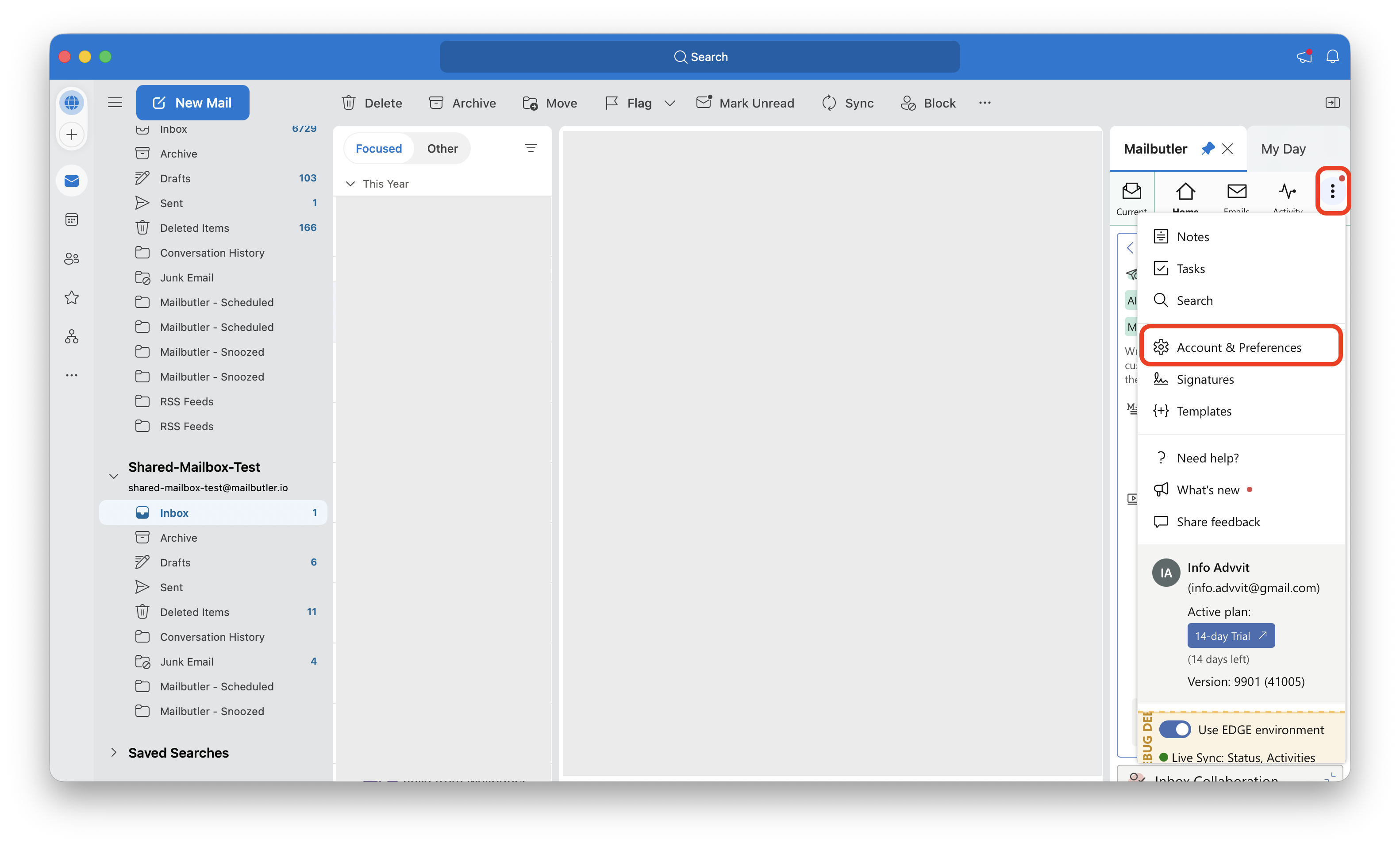The width and height of the screenshot is (1400, 847).
Task: Switch to the My Day tab
Action: pos(1283,148)
